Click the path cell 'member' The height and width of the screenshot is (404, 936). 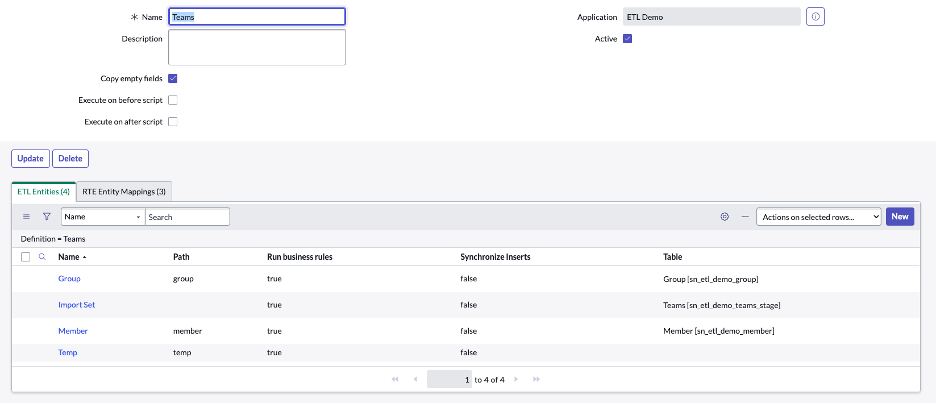[x=187, y=331]
